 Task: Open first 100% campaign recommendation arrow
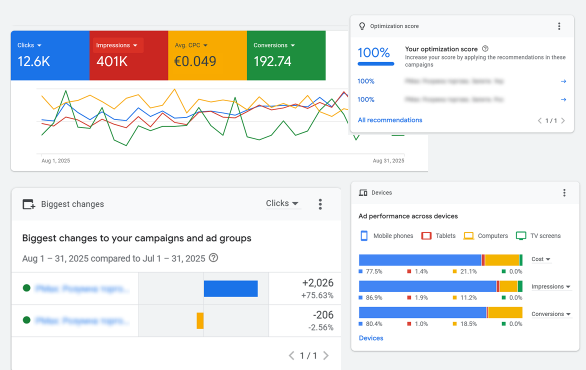564,81
